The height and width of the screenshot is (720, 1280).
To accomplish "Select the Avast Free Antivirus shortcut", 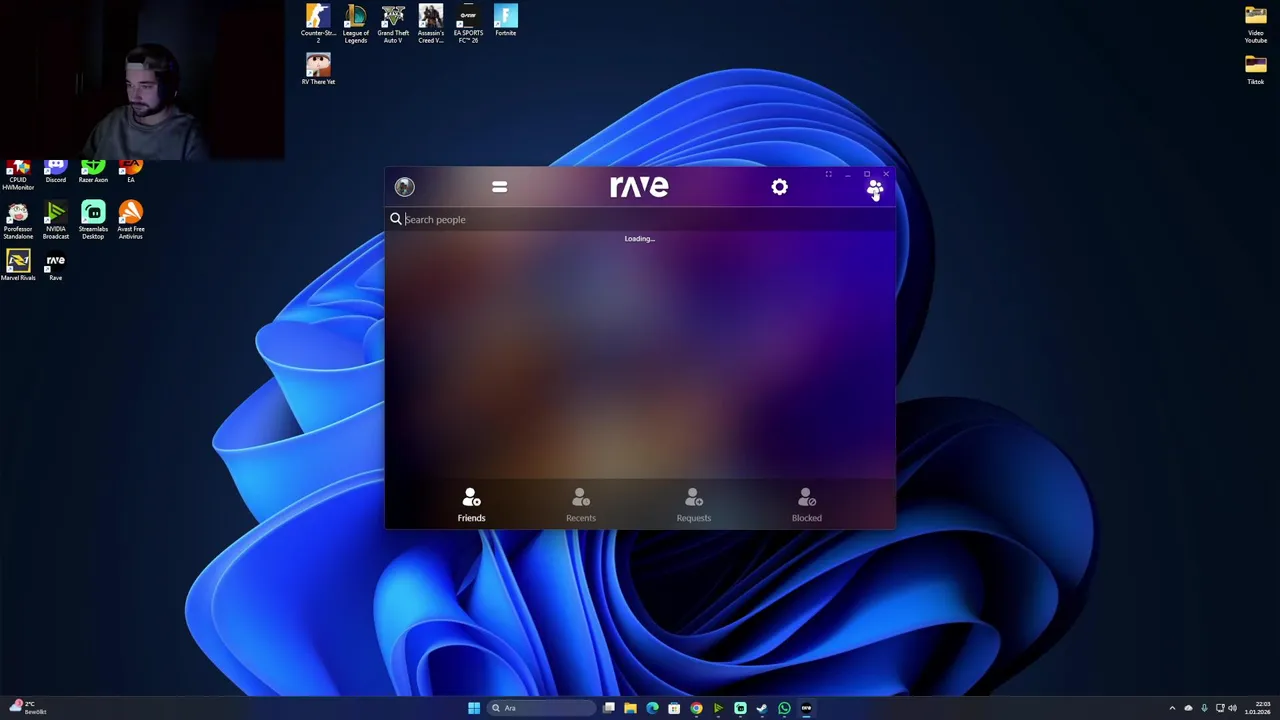I will point(130,221).
